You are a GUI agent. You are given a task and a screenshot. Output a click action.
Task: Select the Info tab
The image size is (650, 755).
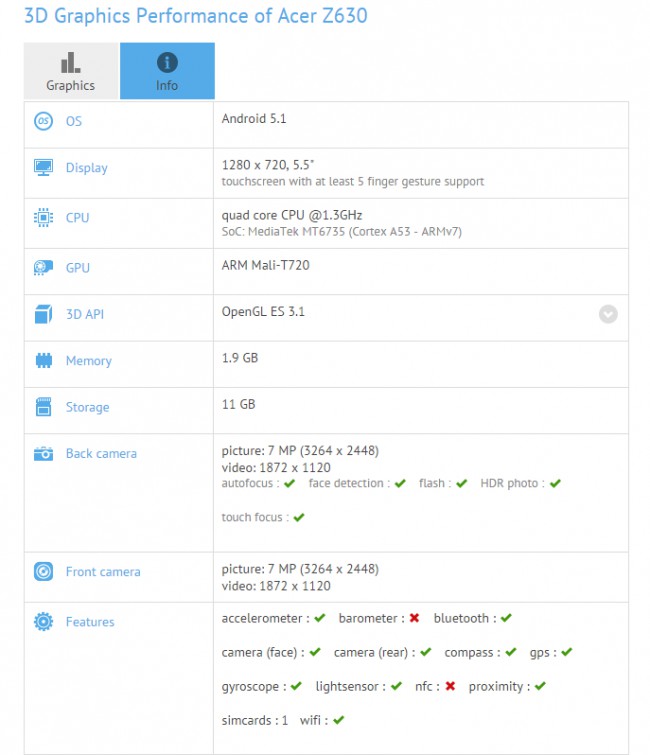tap(167, 71)
